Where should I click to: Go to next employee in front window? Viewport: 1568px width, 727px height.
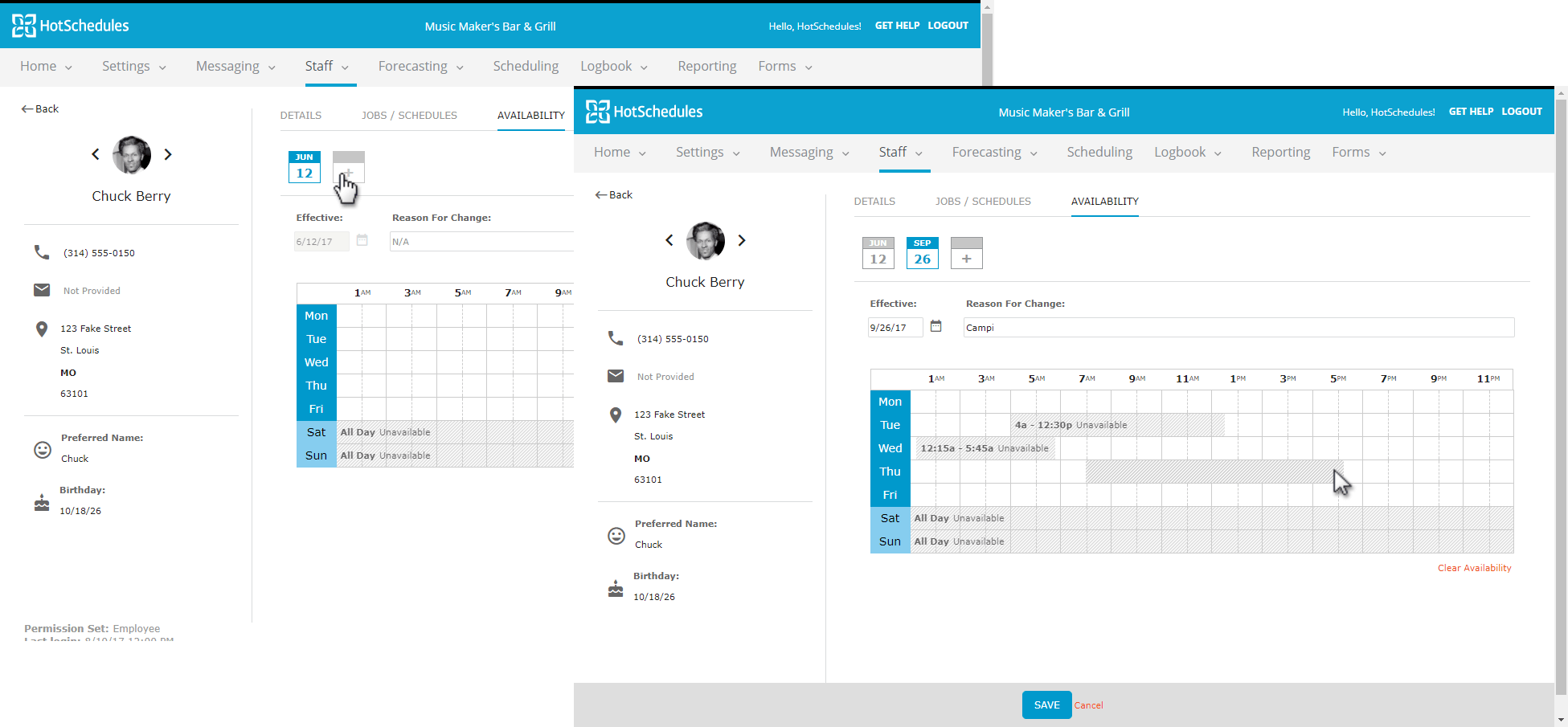pos(742,240)
